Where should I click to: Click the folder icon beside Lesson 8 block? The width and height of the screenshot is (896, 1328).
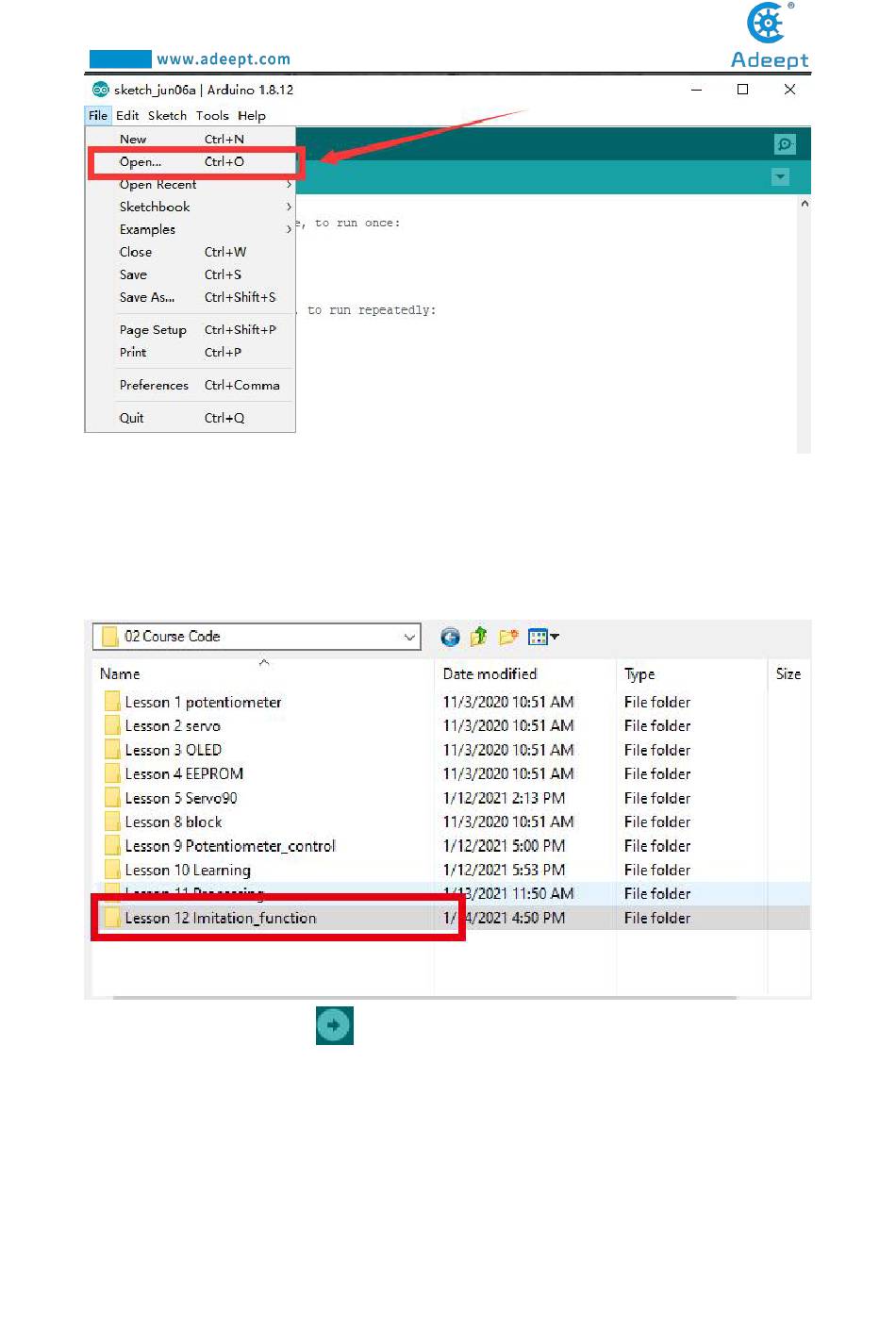pyautogui.click(x=112, y=822)
